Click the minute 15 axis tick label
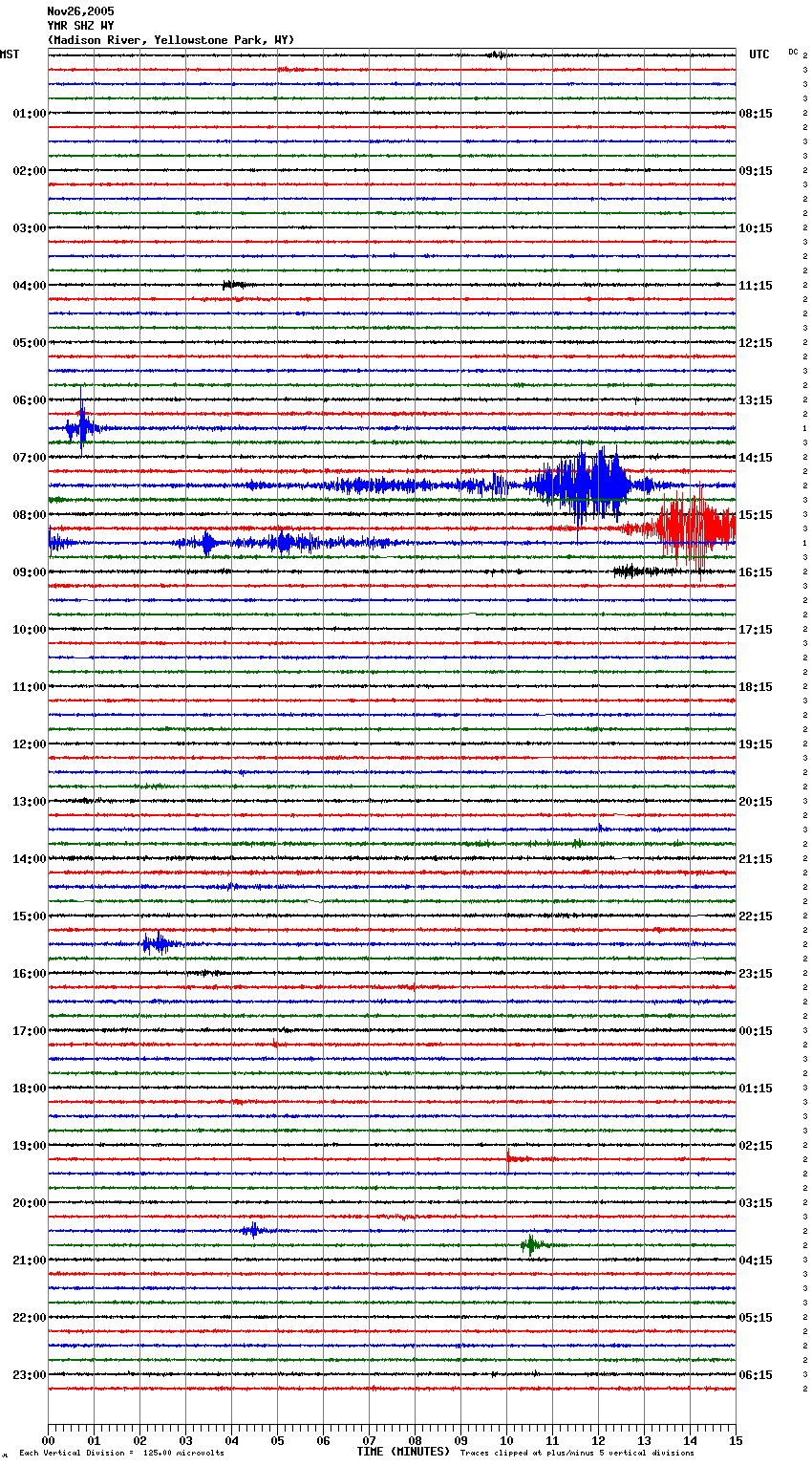The image size is (812, 1466). coord(736,1440)
